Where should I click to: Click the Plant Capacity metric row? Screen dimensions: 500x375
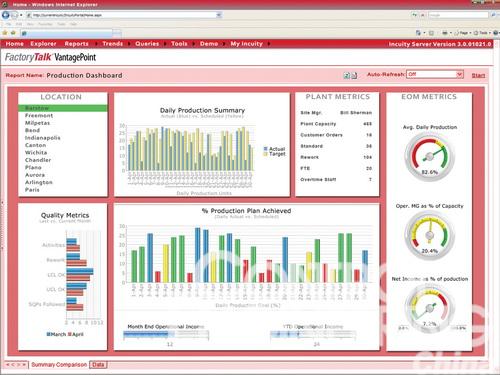point(336,124)
